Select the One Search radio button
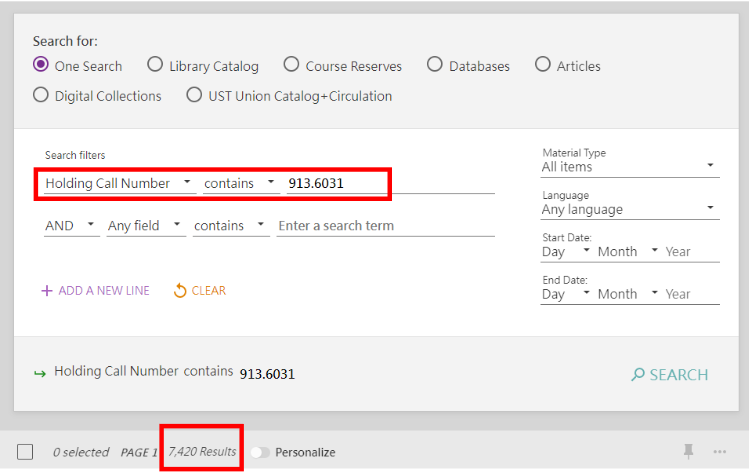Screen dimensions: 749x473 [x=41, y=65]
